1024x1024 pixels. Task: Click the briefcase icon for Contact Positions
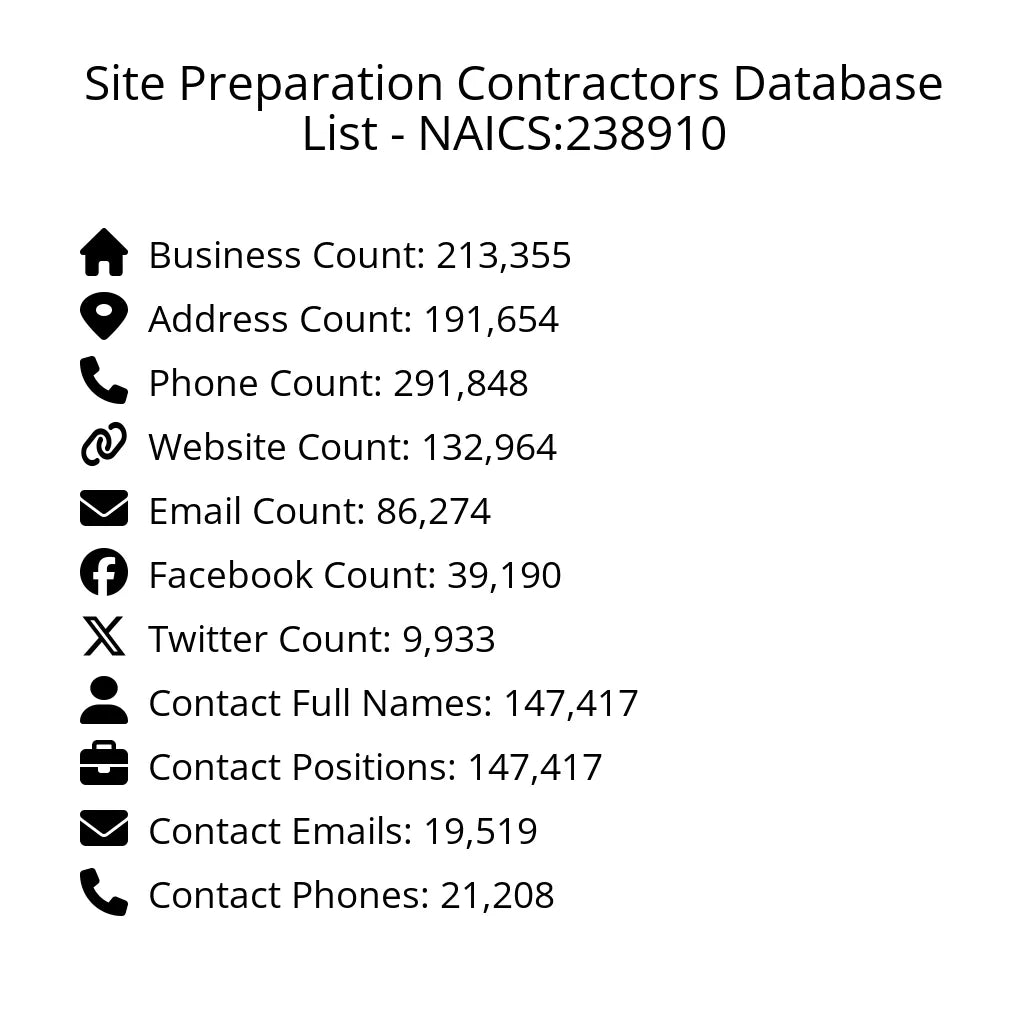pyautogui.click(x=104, y=765)
